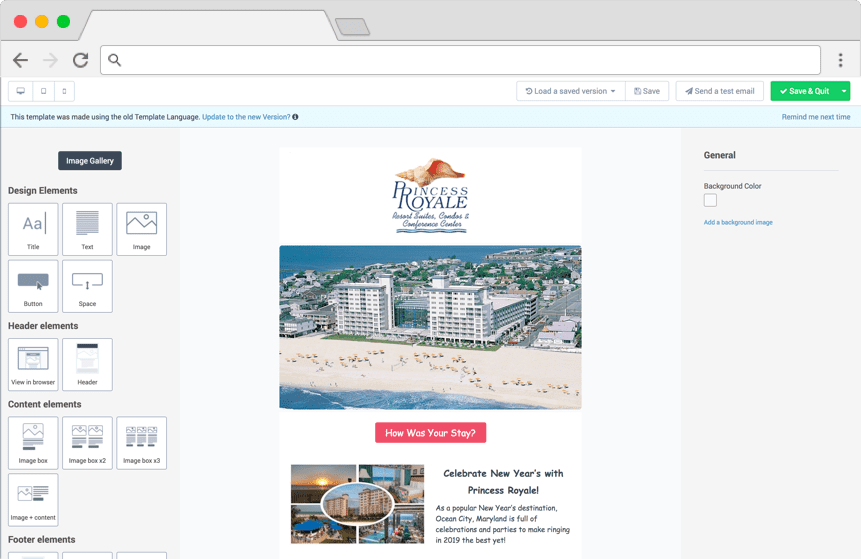Open Load a saved version dropdown
861x559 pixels.
571,91
